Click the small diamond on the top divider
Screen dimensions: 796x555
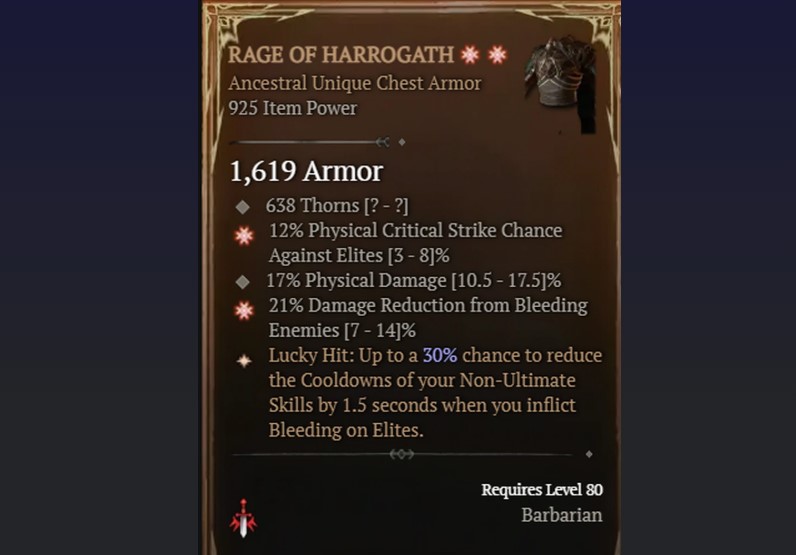[x=402, y=142]
